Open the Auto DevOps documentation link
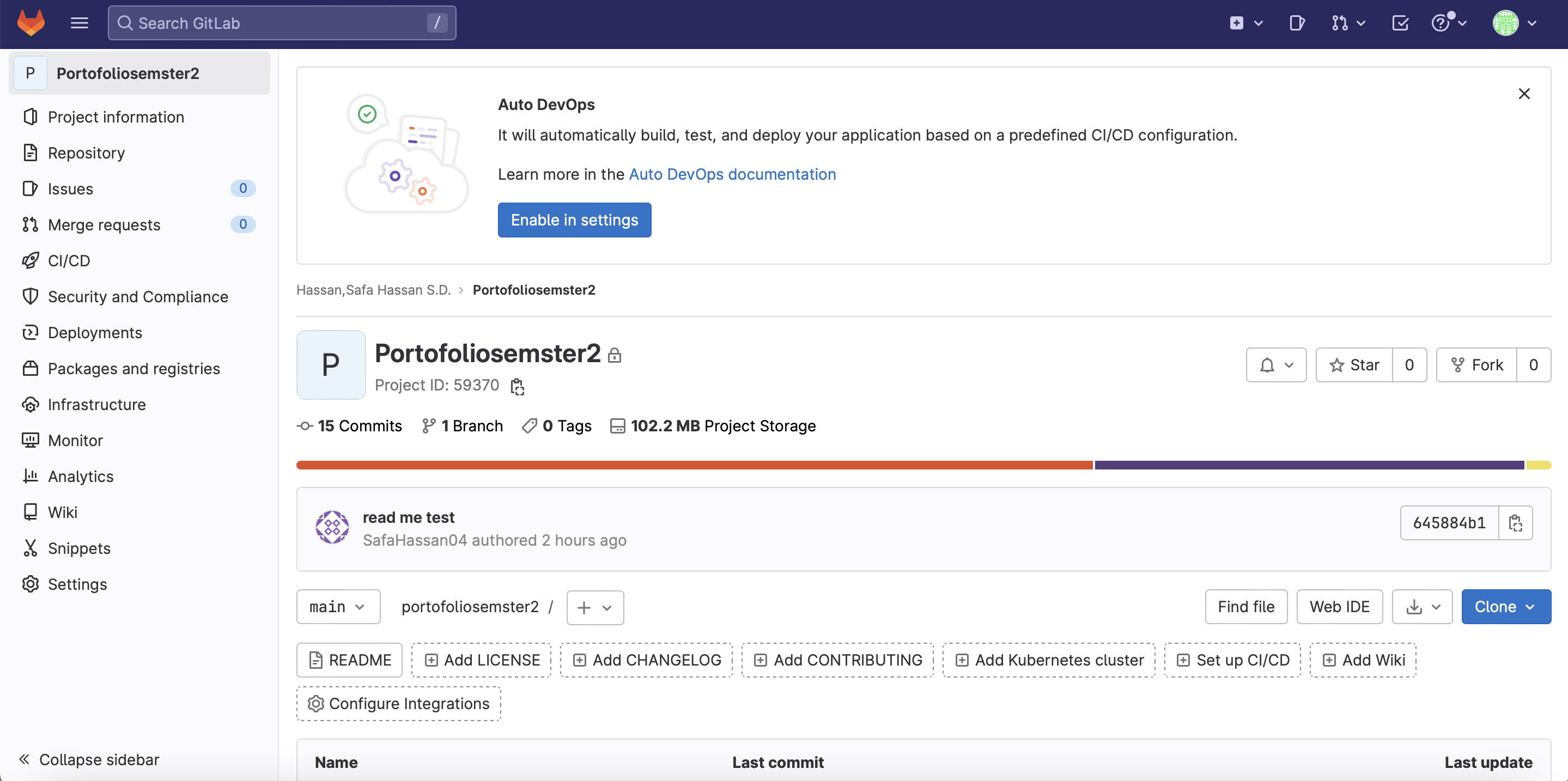The width and height of the screenshot is (1568, 781). [732, 174]
